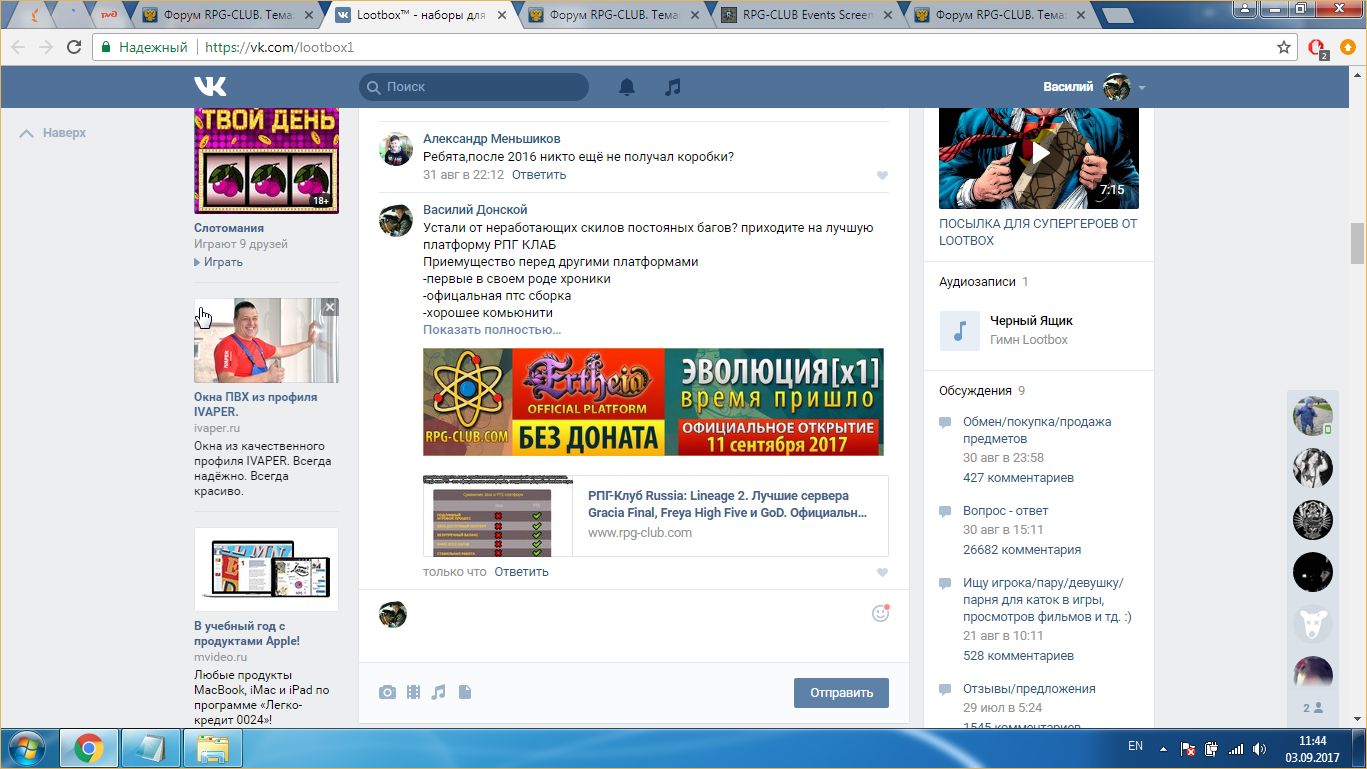The width and height of the screenshot is (1367, 769).
Task: Attach a photo with camera icon
Action: click(x=387, y=692)
